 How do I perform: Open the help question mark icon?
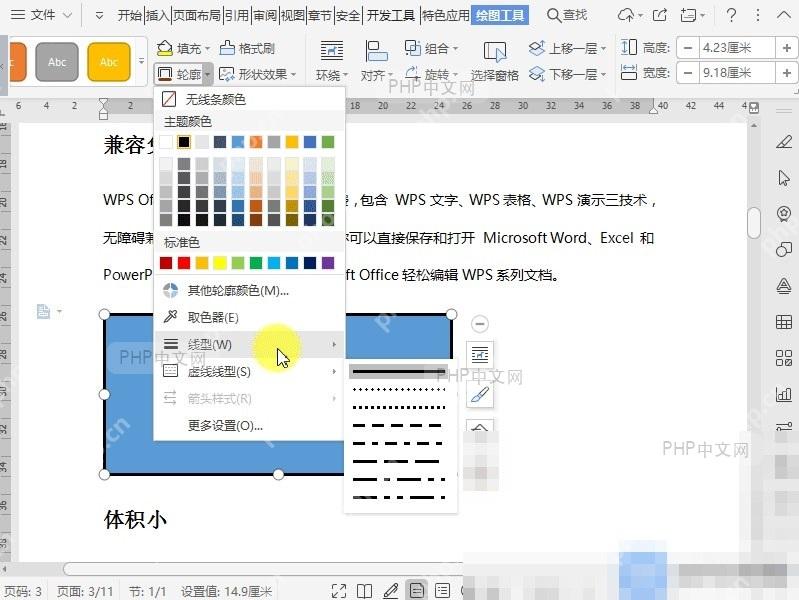point(731,15)
